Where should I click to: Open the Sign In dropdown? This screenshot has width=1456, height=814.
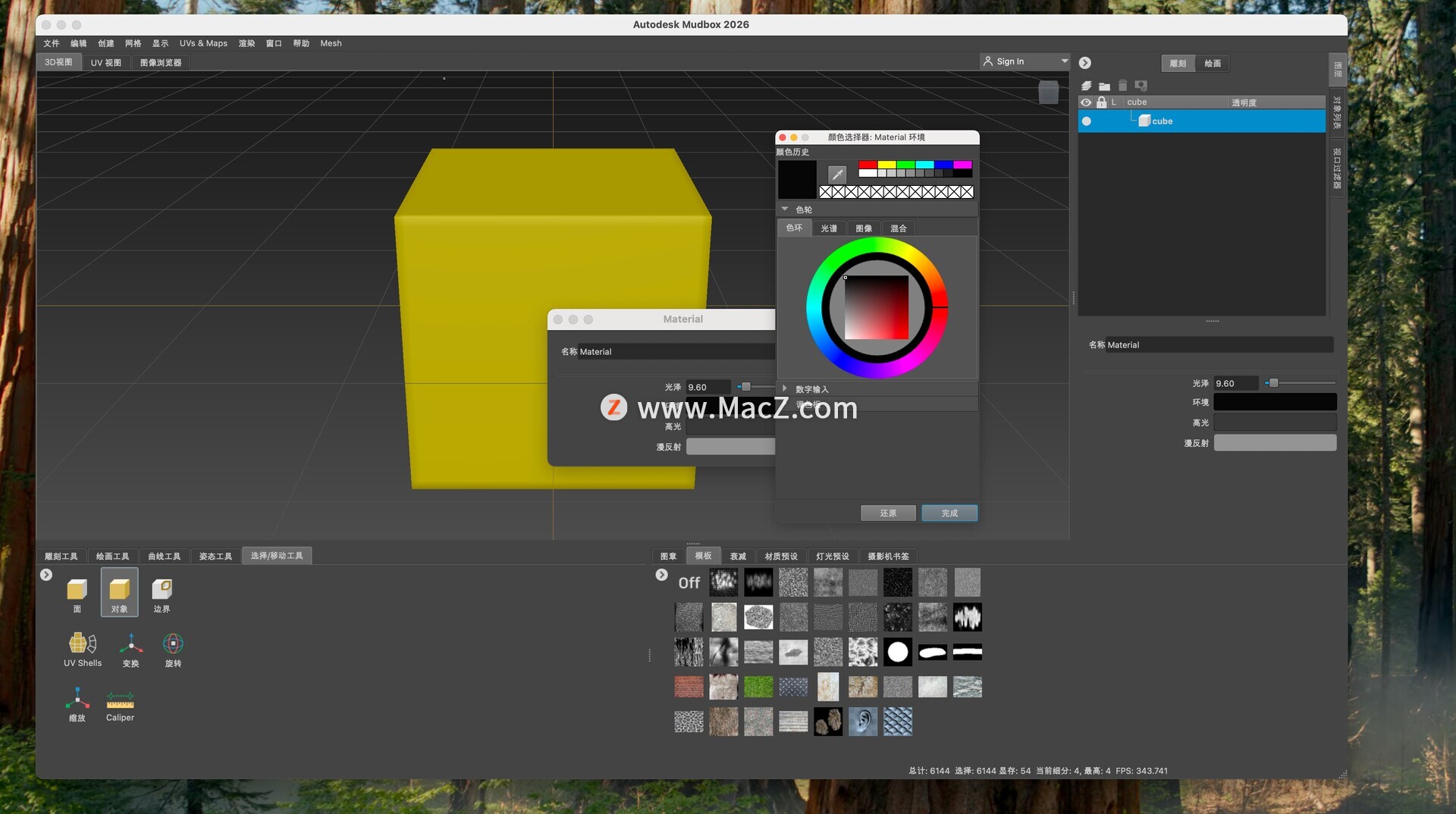coord(1025,61)
